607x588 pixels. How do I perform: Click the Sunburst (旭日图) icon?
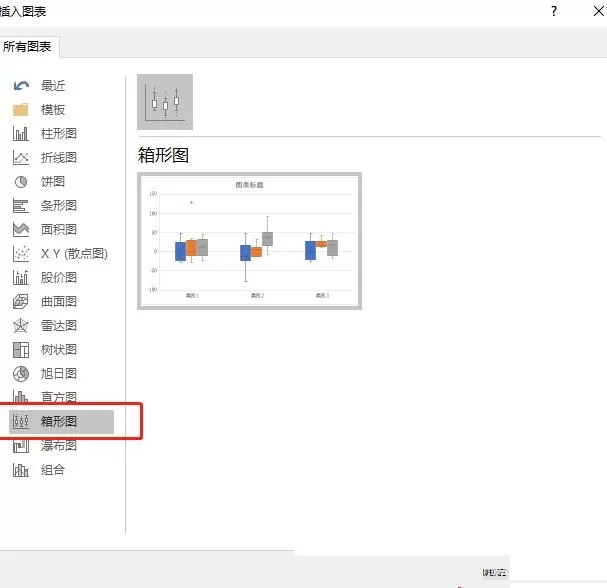[x=21, y=374]
